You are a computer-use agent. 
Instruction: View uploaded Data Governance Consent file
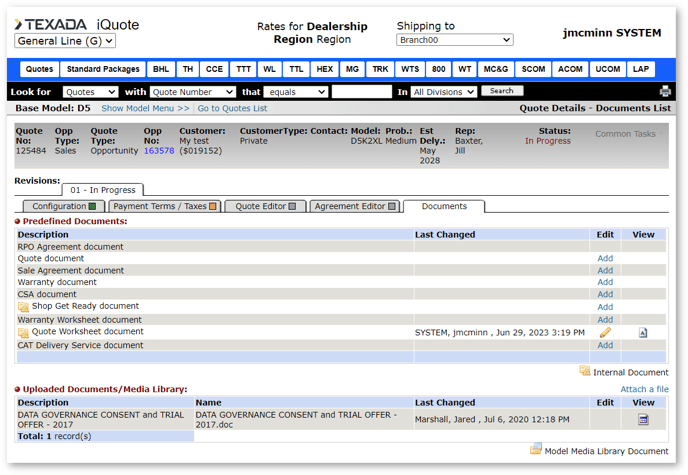point(643,419)
